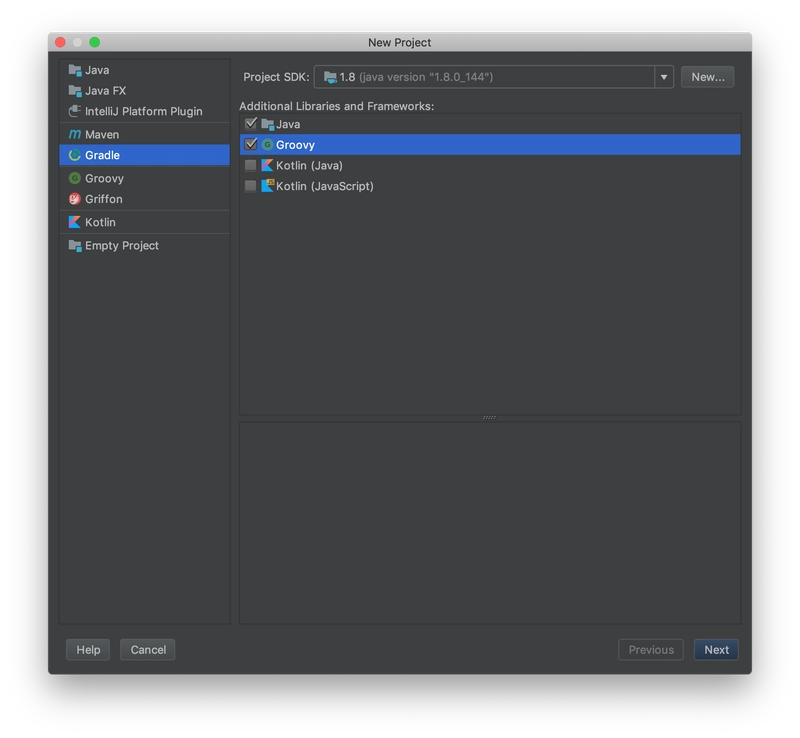The width and height of the screenshot is (800, 738).
Task: Open the Project SDK dropdown arrow
Action: [x=664, y=77]
